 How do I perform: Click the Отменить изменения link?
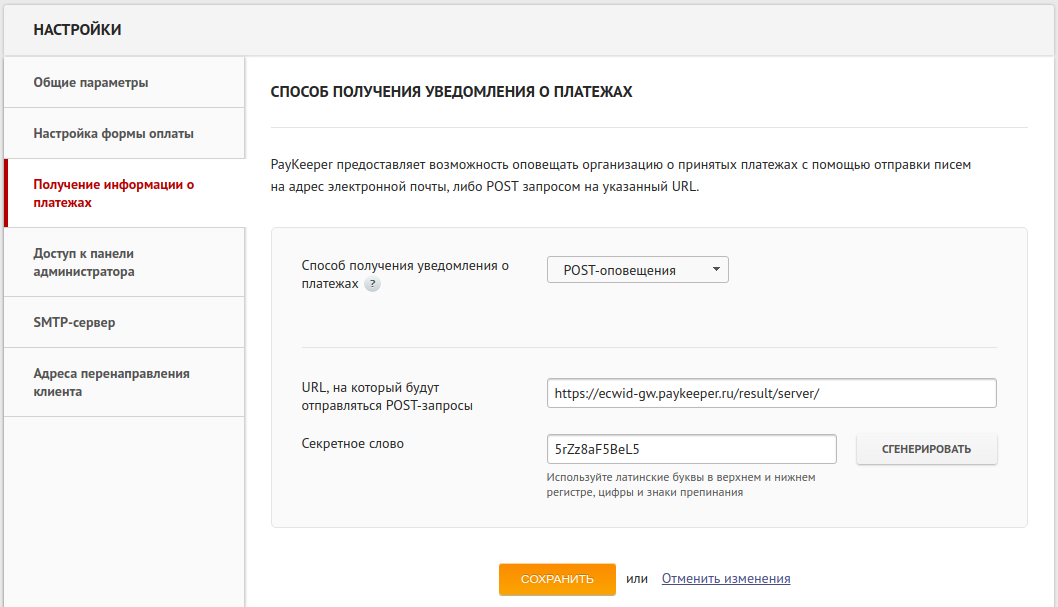pyautogui.click(x=725, y=579)
